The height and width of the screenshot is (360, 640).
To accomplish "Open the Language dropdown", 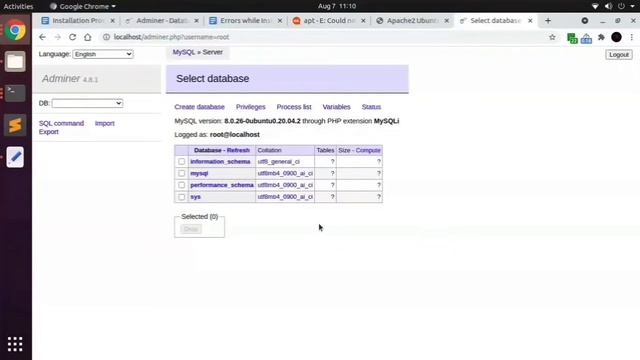I will (x=103, y=54).
